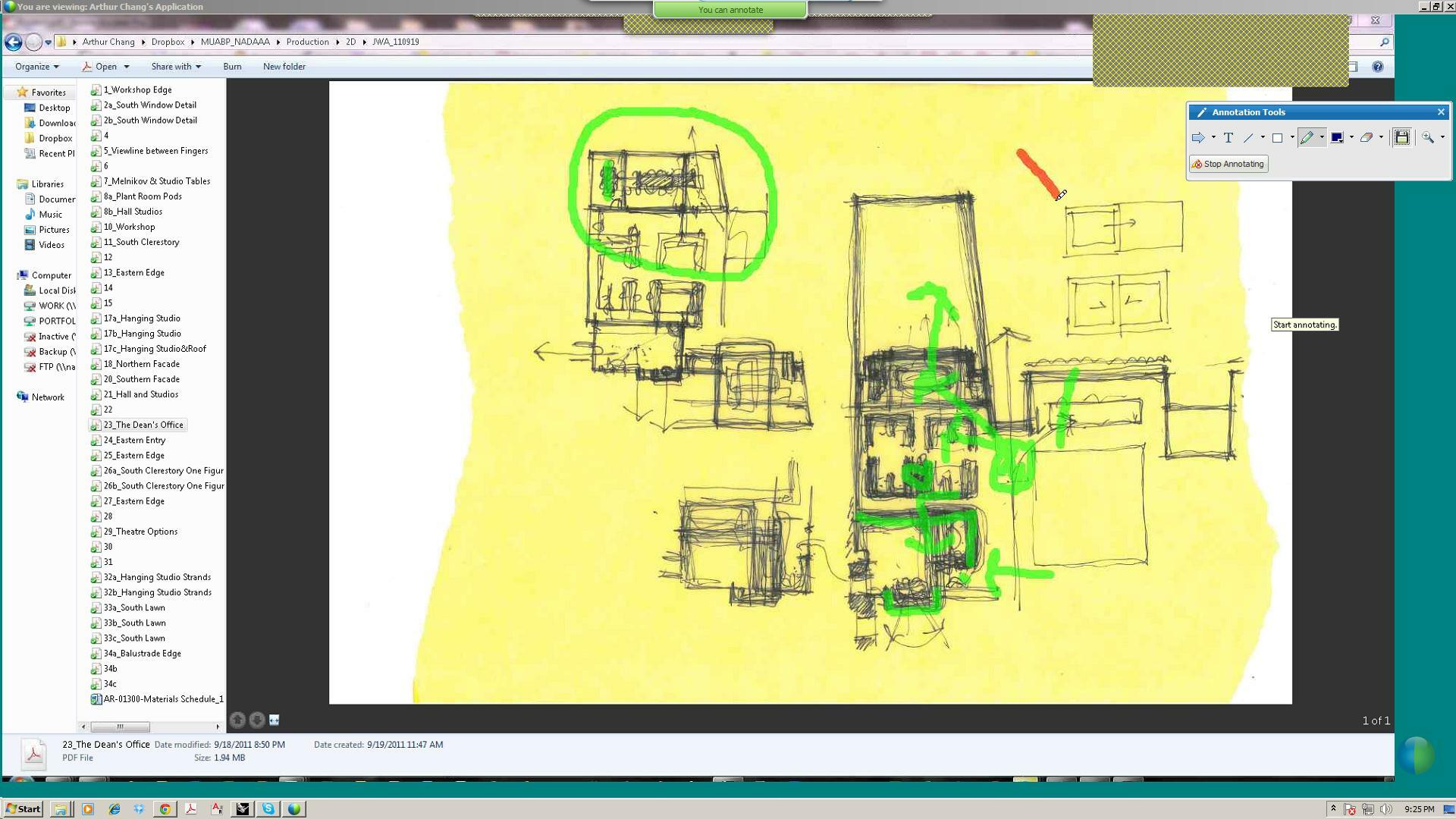
Task: Open the Windows Start menu
Action: [22, 808]
